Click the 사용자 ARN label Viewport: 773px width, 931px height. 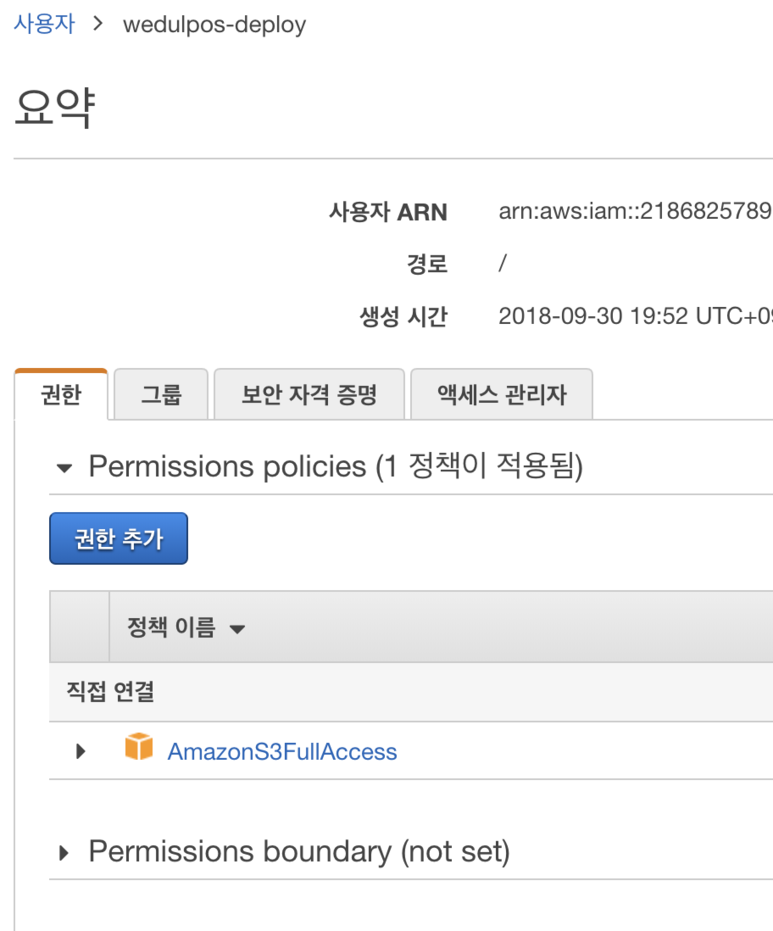[x=388, y=212]
